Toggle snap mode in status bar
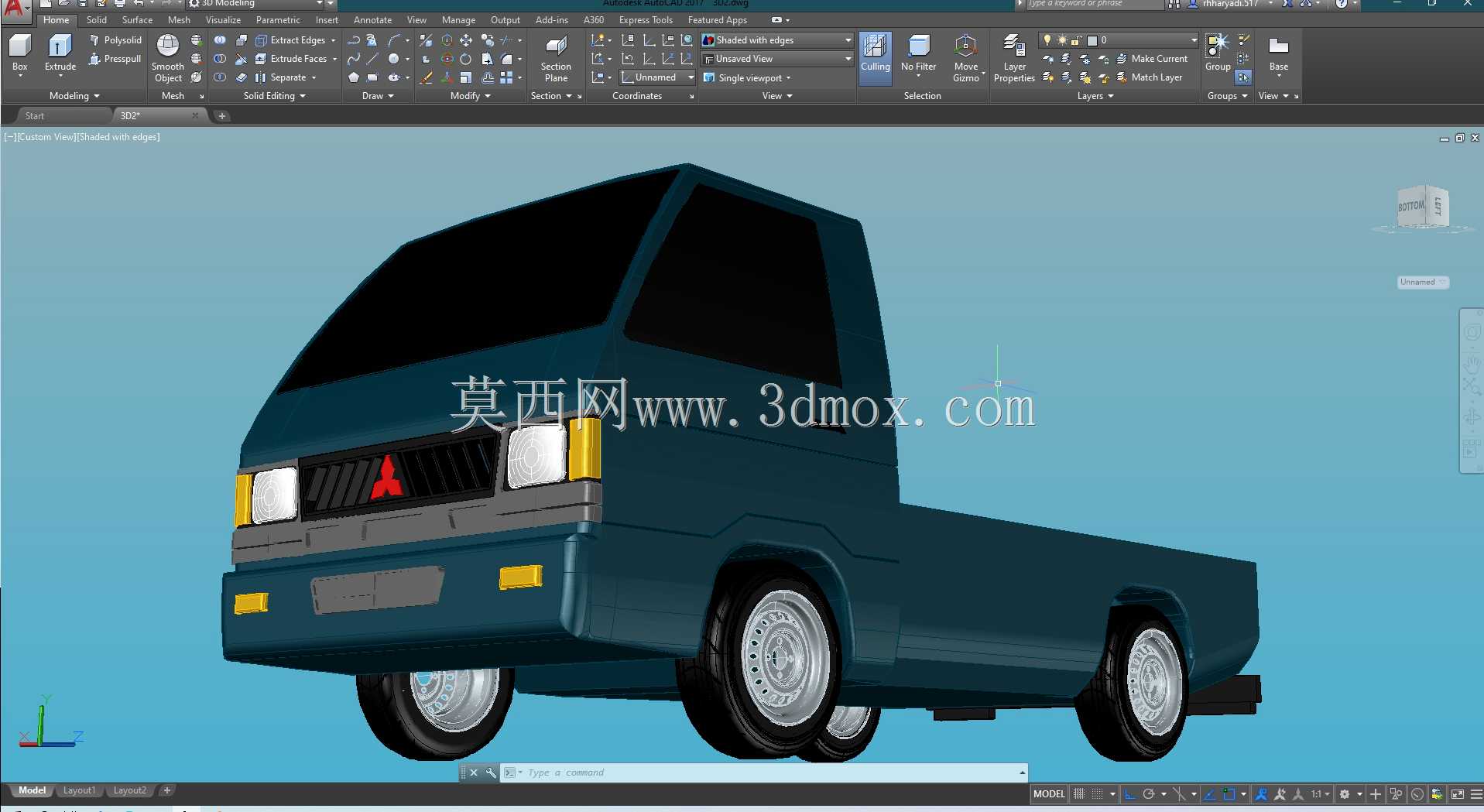 (x=1098, y=794)
